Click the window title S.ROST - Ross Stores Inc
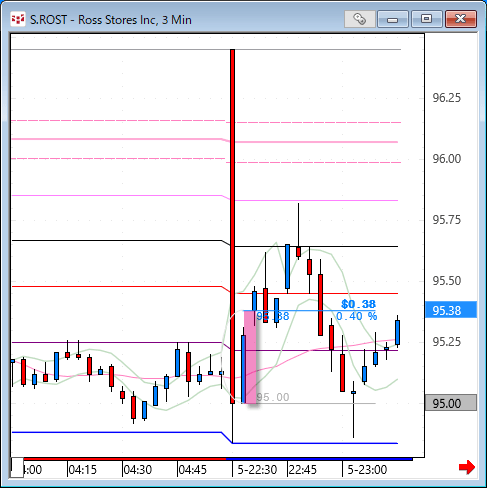 click(x=111, y=20)
